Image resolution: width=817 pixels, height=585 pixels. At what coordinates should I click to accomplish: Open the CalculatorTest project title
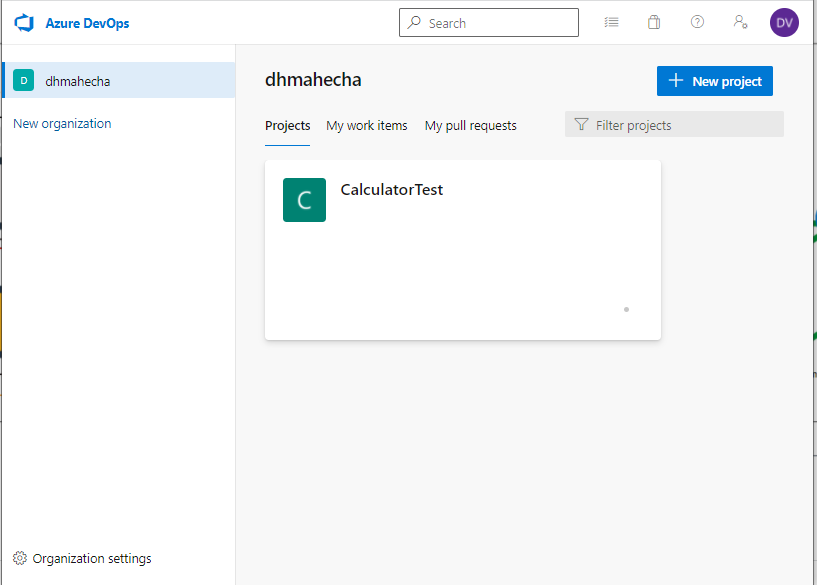point(392,190)
